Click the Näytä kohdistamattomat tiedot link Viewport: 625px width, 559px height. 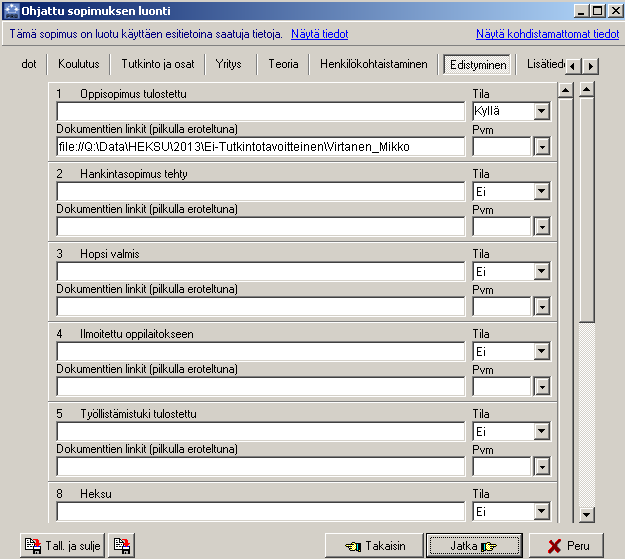point(548,34)
